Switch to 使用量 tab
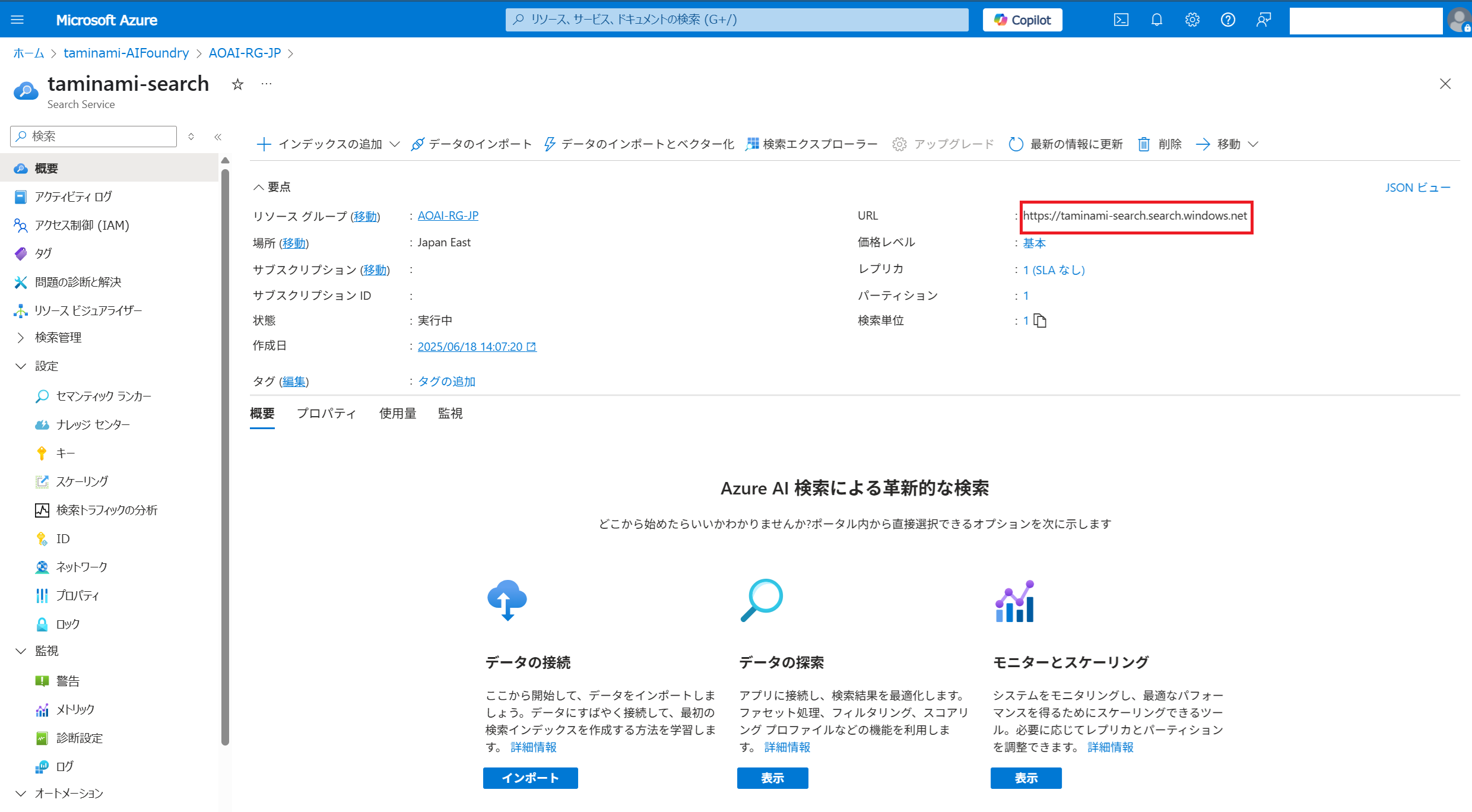This screenshot has height=812, width=1472. (x=398, y=413)
